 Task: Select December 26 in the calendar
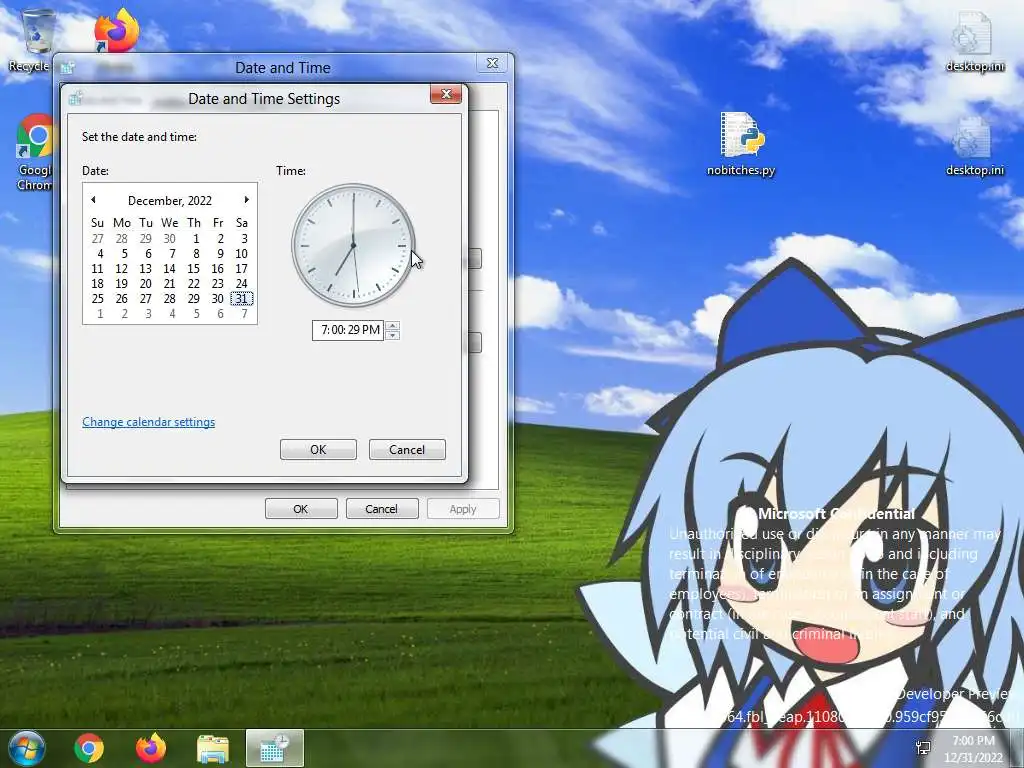pyautogui.click(x=121, y=298)
